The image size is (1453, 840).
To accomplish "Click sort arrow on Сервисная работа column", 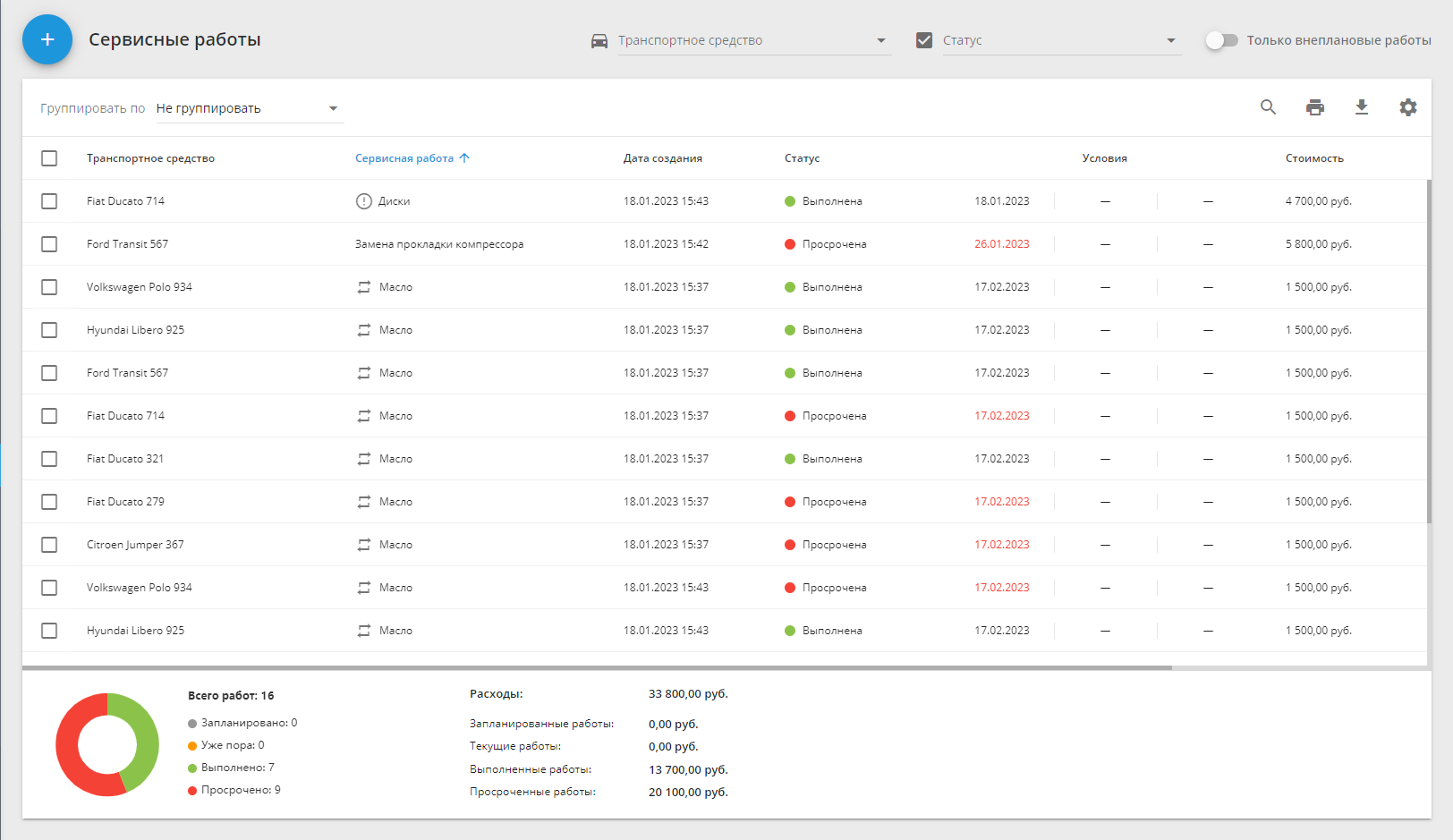I will tap(464, 158).
